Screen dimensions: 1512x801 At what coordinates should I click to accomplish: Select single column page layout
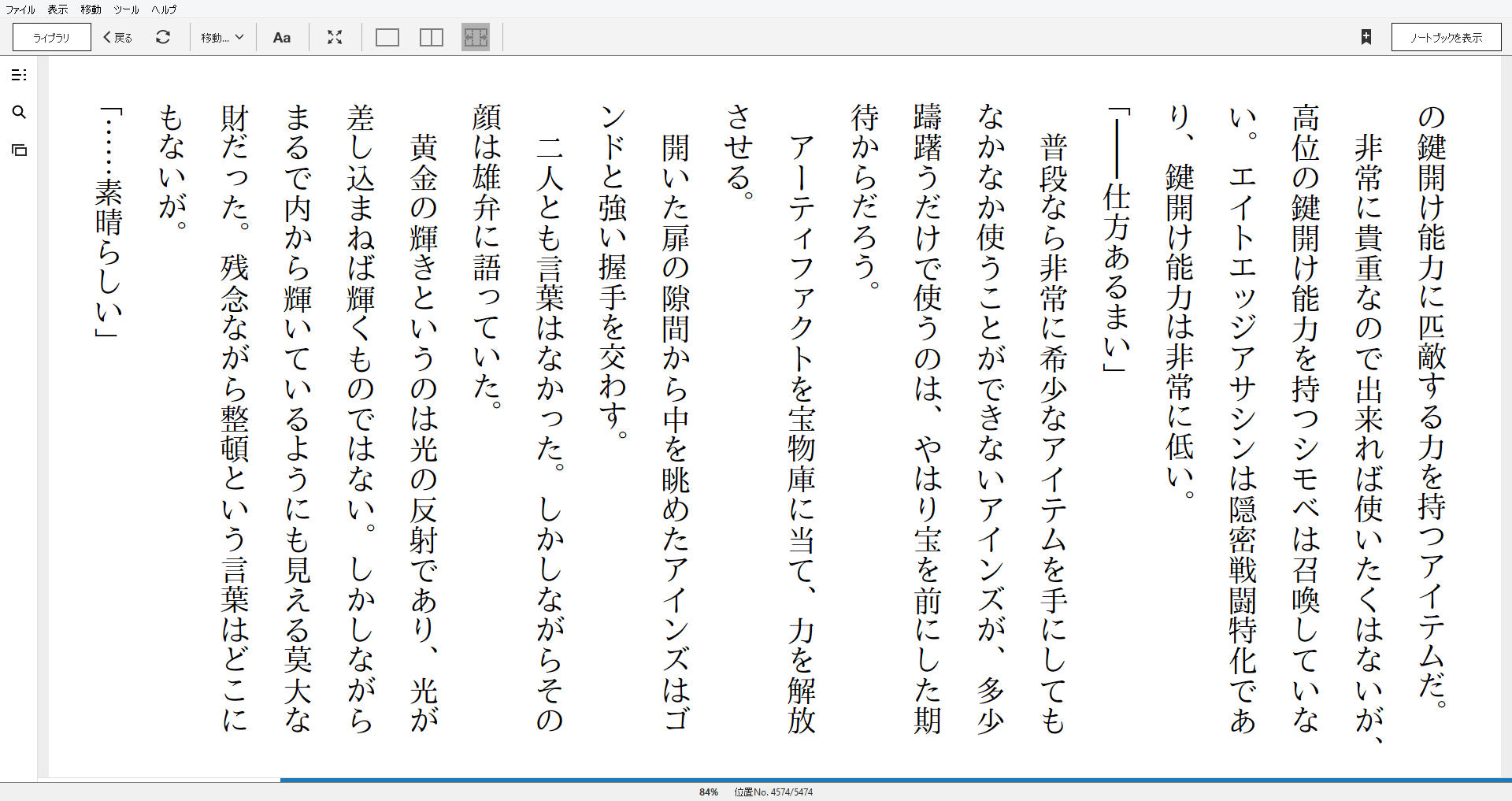pyautogui.click(x=387, y=37)
